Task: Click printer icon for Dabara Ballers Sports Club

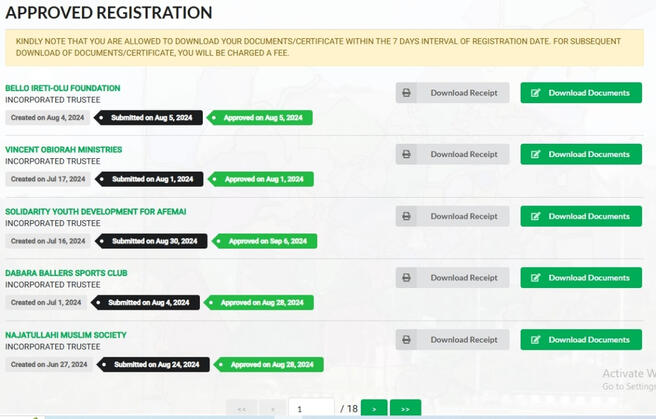Action: point(406,278)
